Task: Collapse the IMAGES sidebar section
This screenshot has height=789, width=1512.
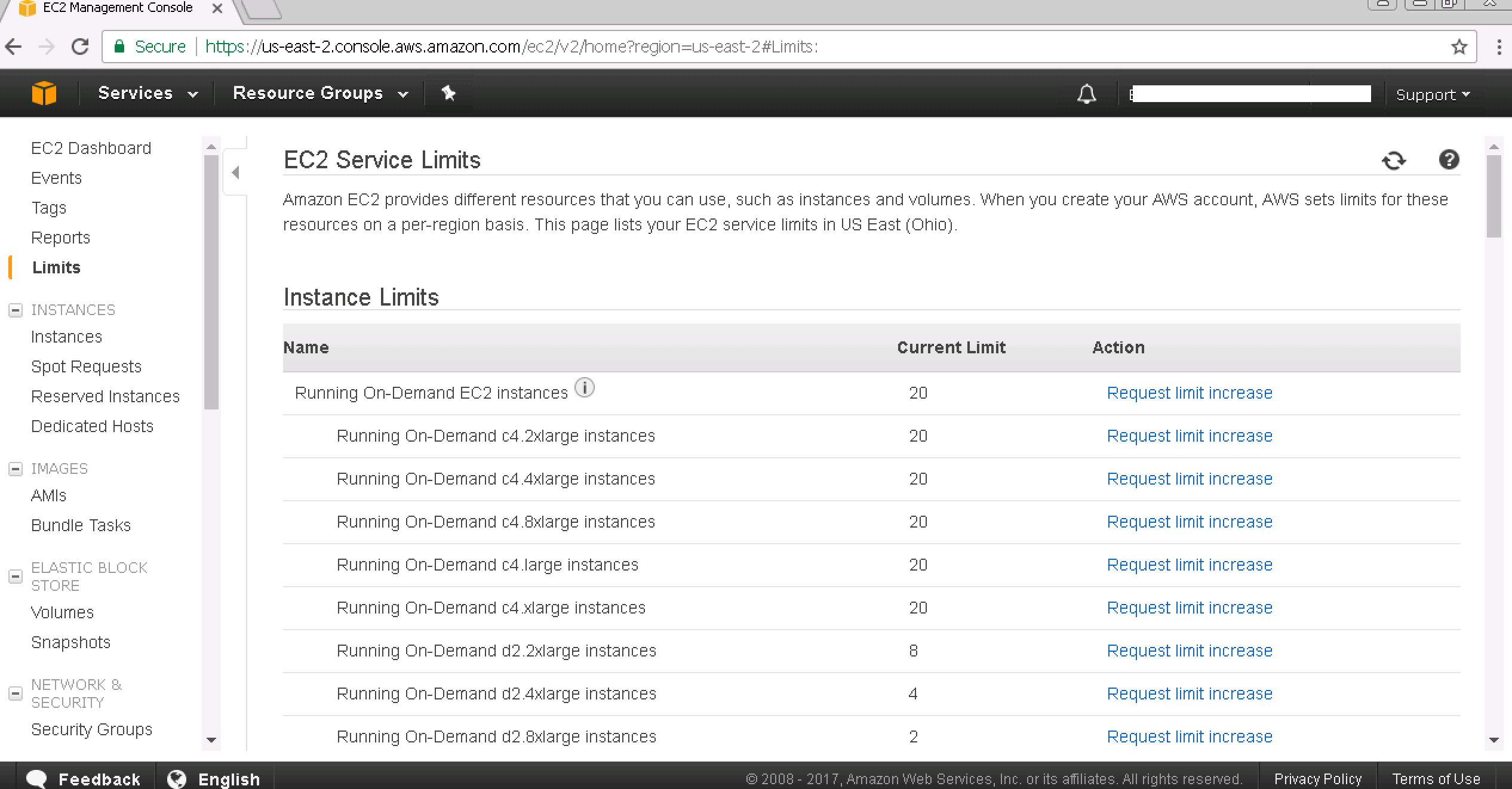Action: tap(16, 469)
